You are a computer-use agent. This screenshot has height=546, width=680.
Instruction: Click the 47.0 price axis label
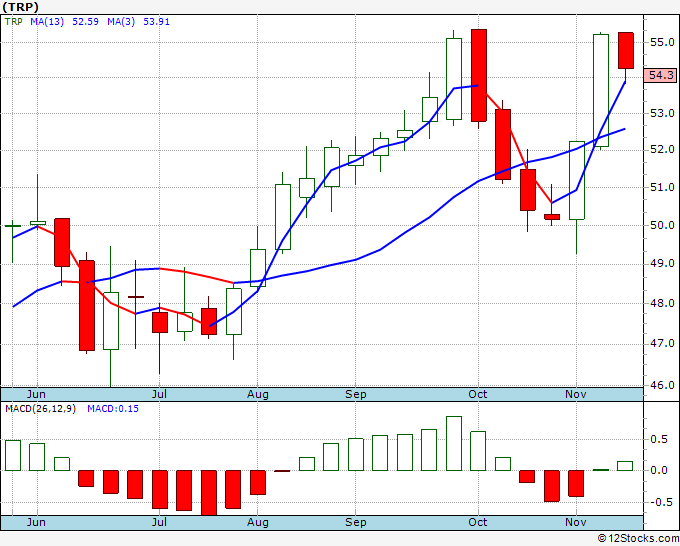click(x=662, y=344)
